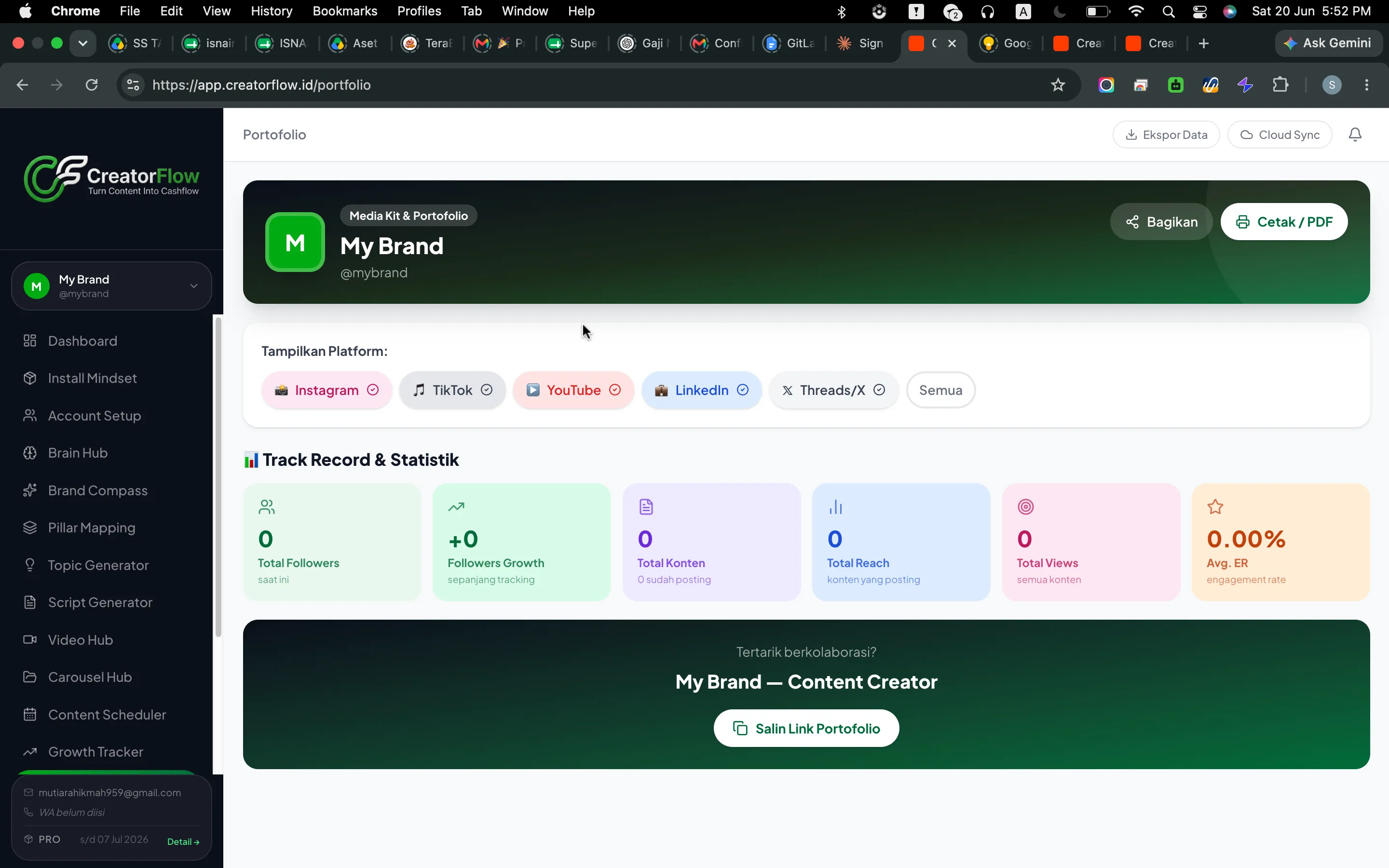The image size is (1389, 868).
Task: Open subscription Detail link
Action: (183, 841)
